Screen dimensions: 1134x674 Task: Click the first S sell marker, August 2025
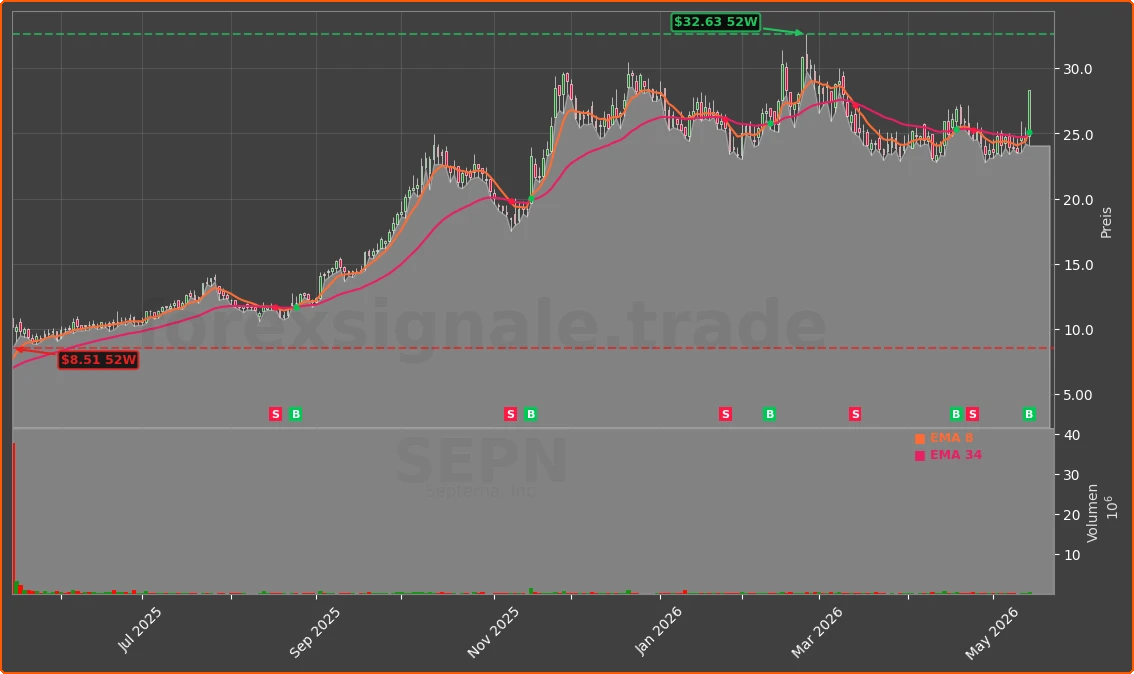coord(275,414)
